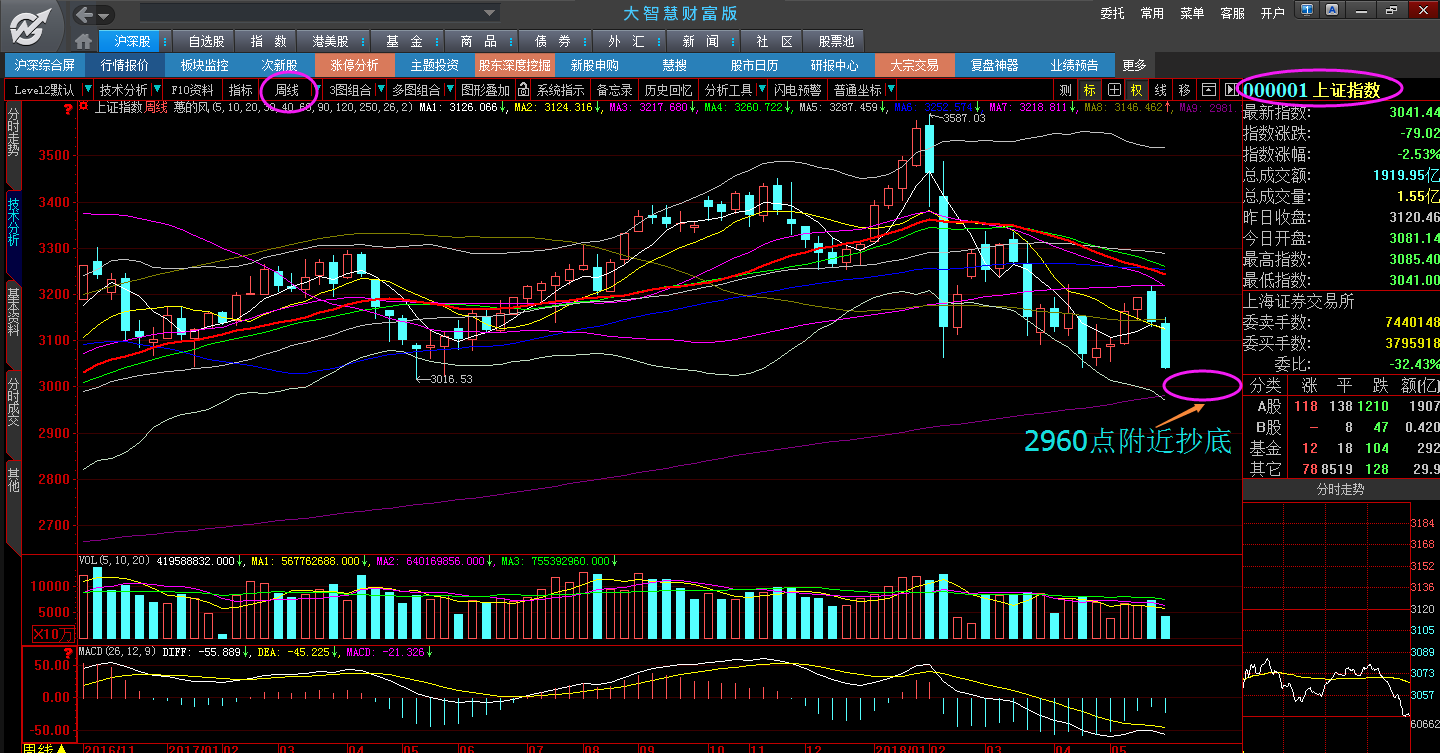Image resolution: width=1440 pixels, height=753 pixels.
Task: Toggle the 移 move button
Action: click(1185, 90)
